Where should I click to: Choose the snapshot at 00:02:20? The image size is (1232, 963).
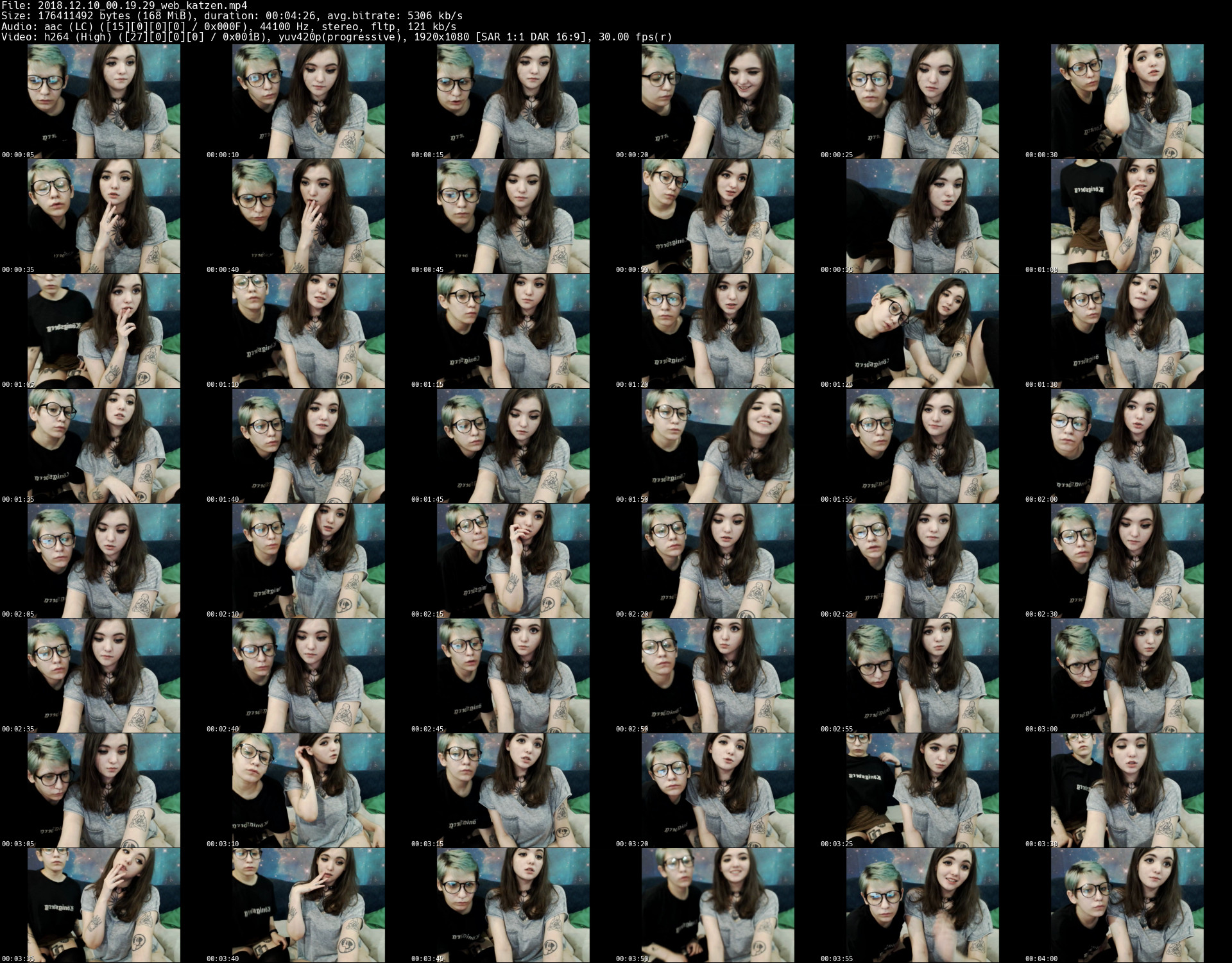pyautogui.click(x=718, y=561)
